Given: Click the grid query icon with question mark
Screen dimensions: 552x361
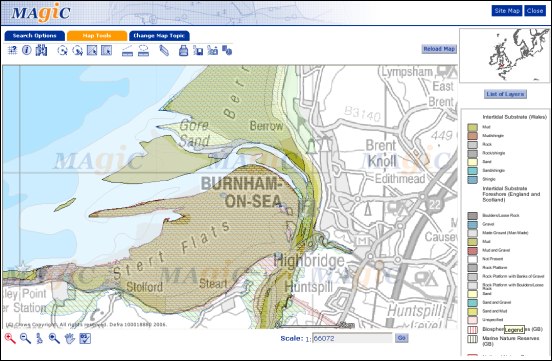Looking at the screenshot, I should [12, 50].
